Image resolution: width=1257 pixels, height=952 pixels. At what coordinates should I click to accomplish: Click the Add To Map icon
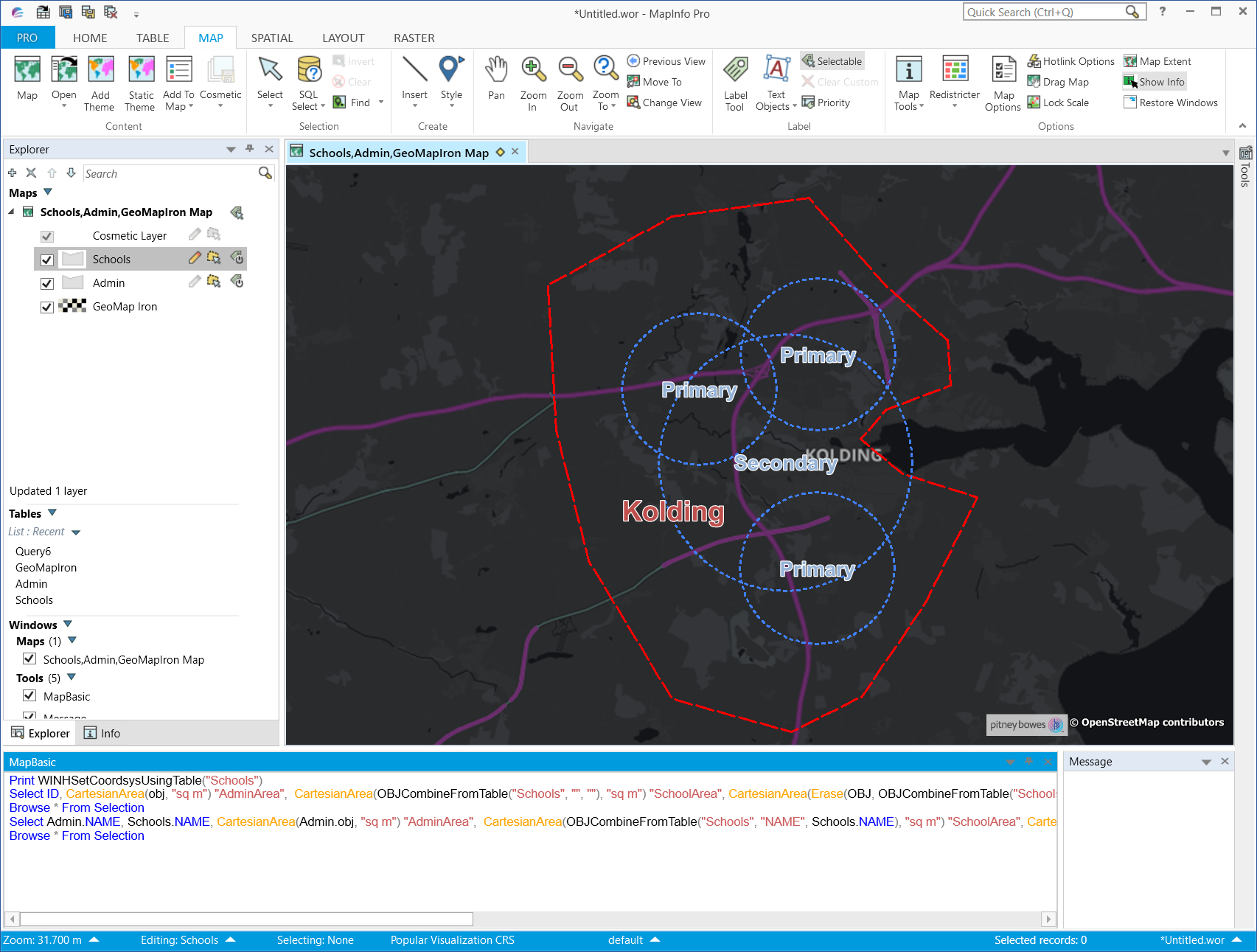click(178, 69)
